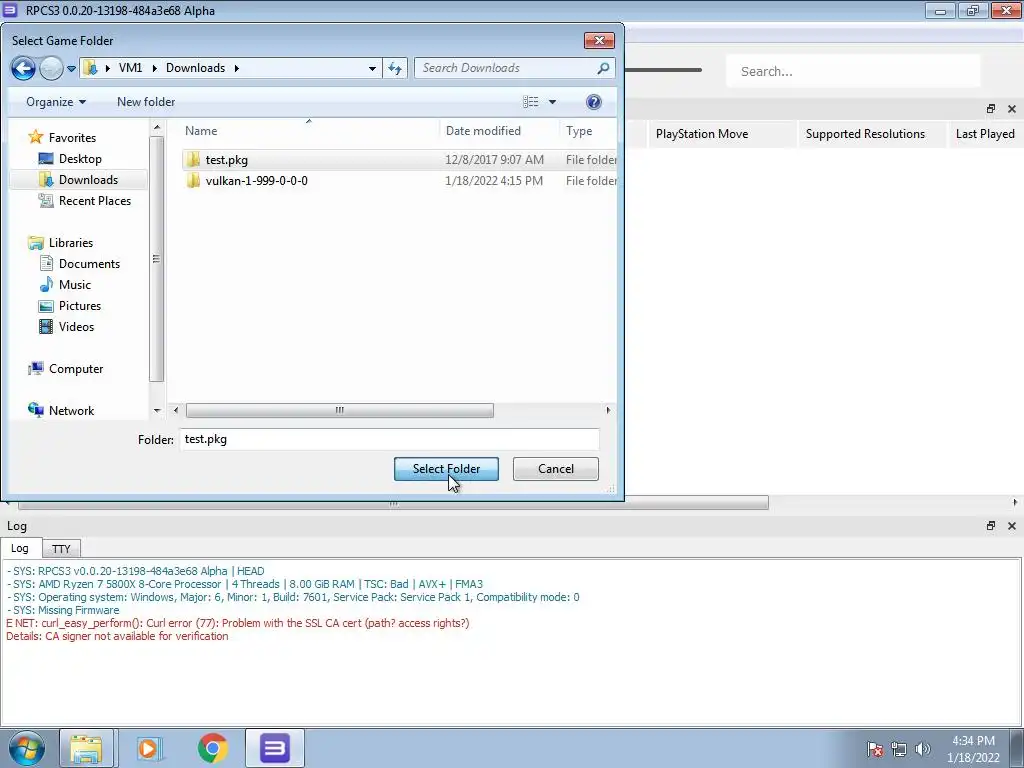Open the Windows Start menu
The height and width of the screenshot is (768, 1024).
pos(27,748)
